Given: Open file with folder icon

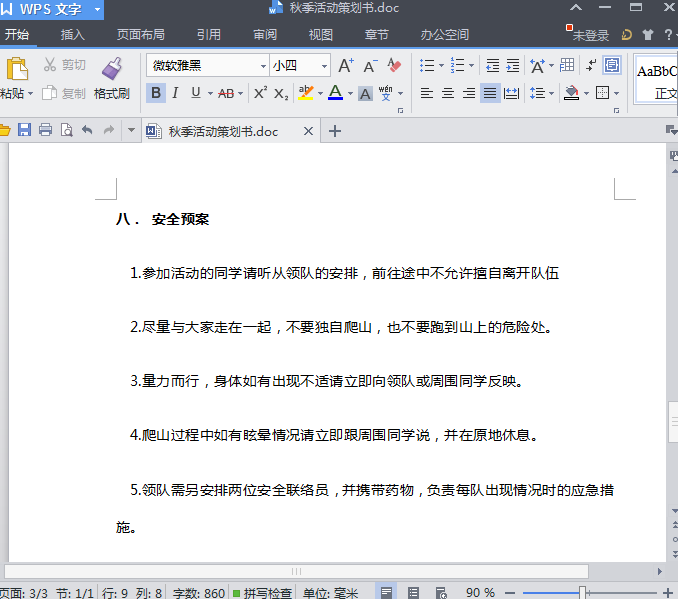Looking at the screenshot, I should [4, 130].
